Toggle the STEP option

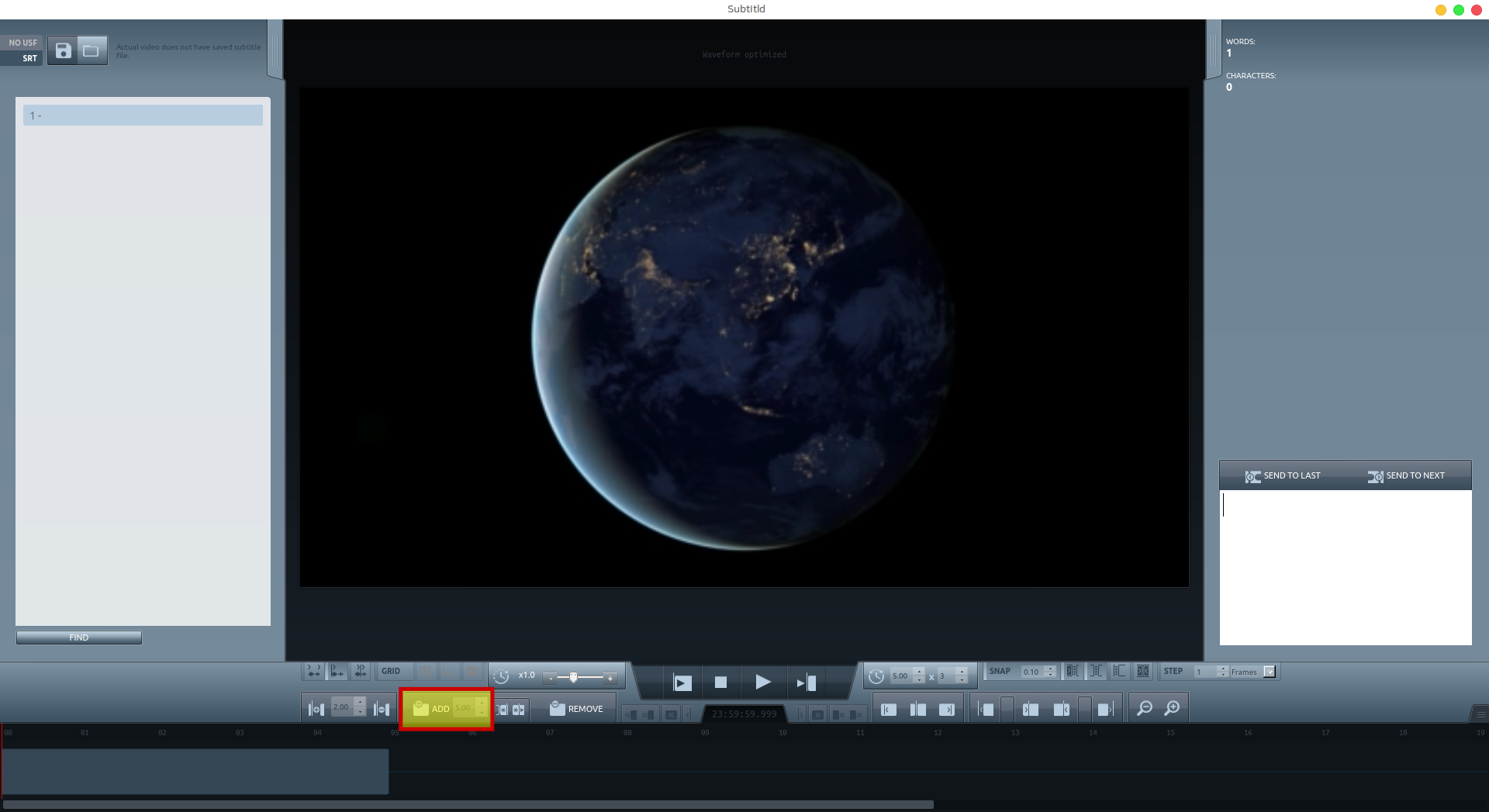coord(1173,672)
